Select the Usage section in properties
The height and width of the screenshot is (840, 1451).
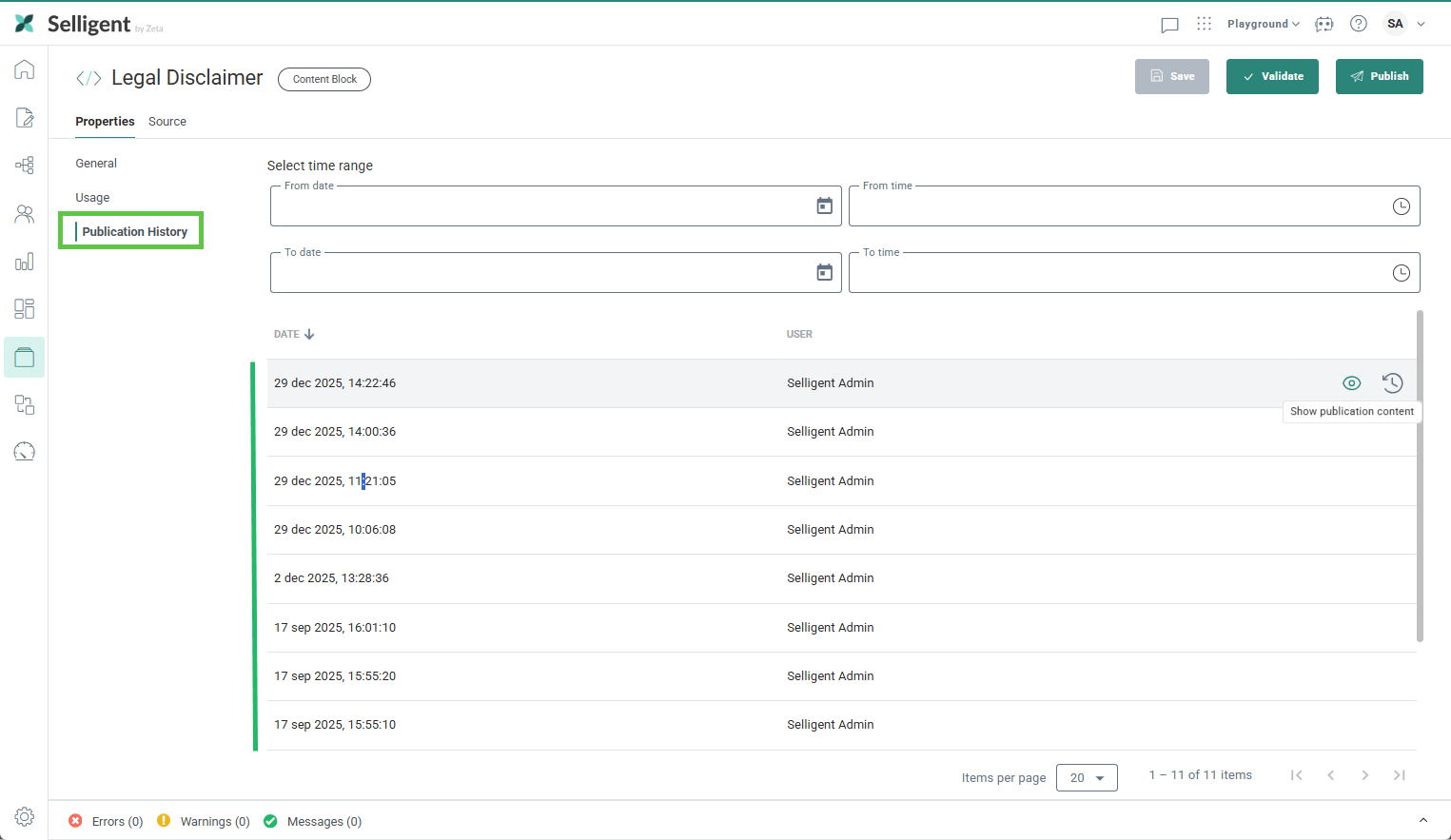(93, 198)
